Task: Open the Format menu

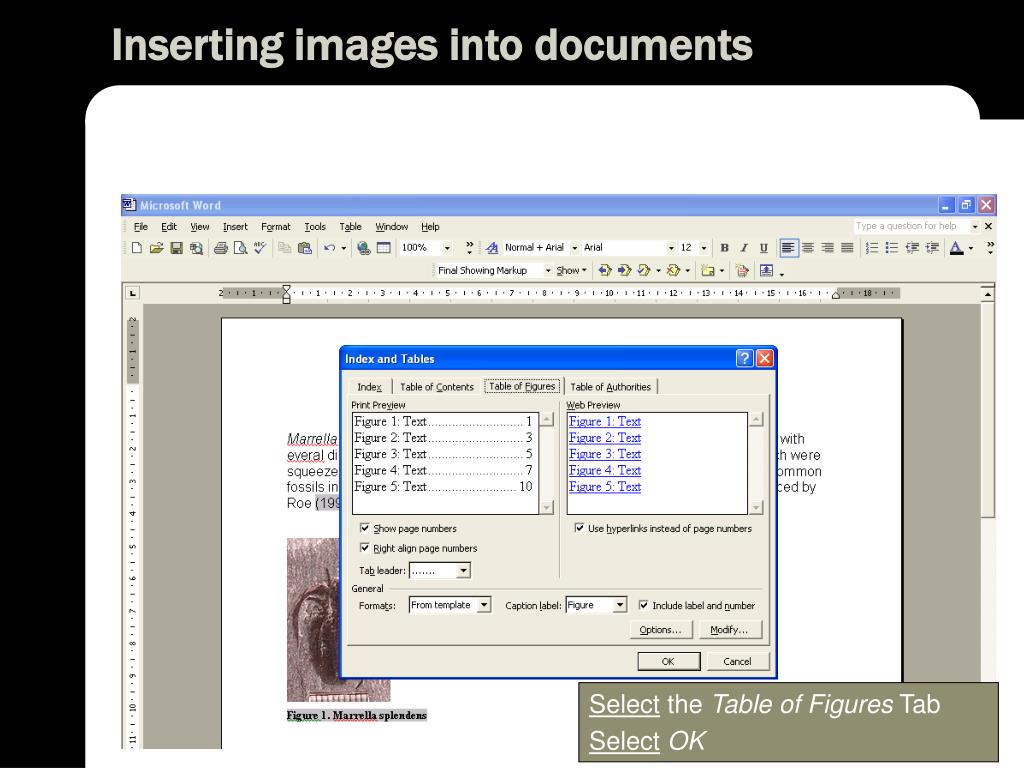Action: coord(276,227)
